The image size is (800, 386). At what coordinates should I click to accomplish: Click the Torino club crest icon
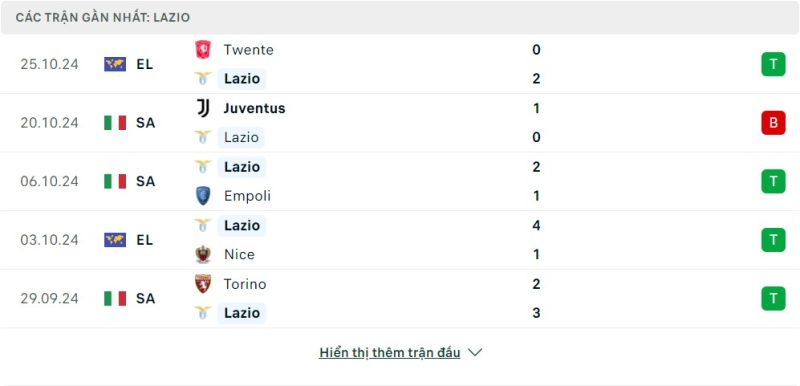pos(203,284)
